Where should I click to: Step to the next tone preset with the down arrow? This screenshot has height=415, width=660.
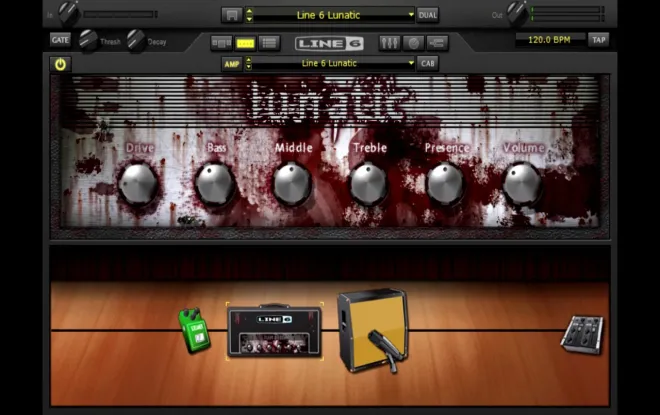click(249, 19)
